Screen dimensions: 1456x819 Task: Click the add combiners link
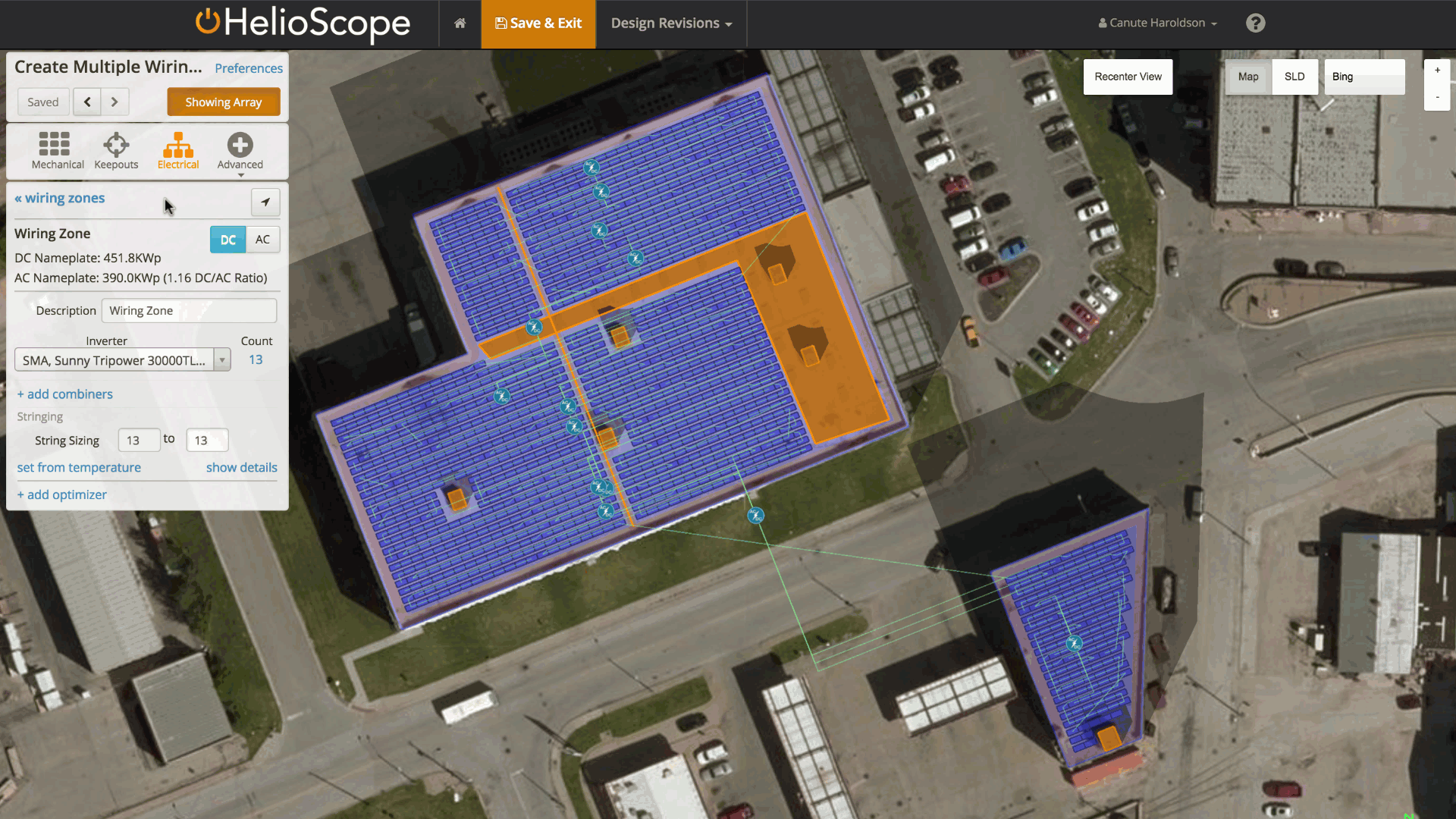[x=64, y=394]
